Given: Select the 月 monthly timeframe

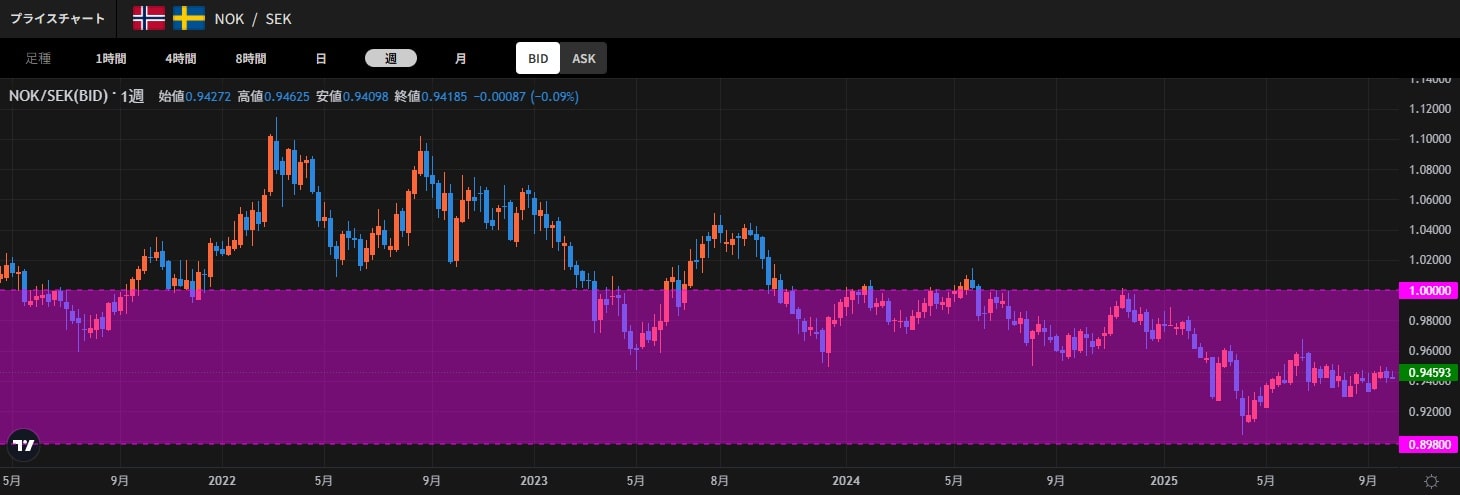Looking at the screenshot, I should (x=460, y=58).
